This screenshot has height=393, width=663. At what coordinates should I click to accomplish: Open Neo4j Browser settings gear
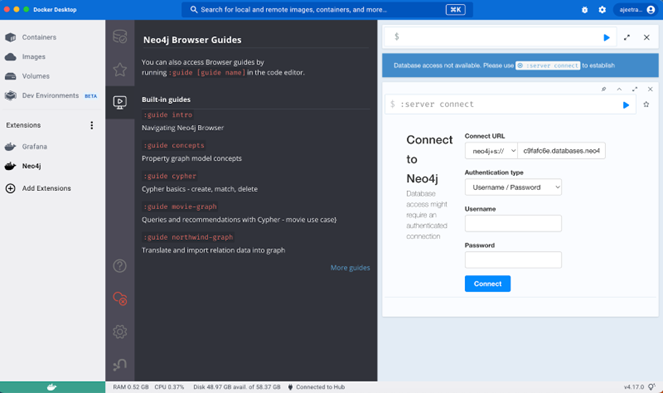coord(120,332)
